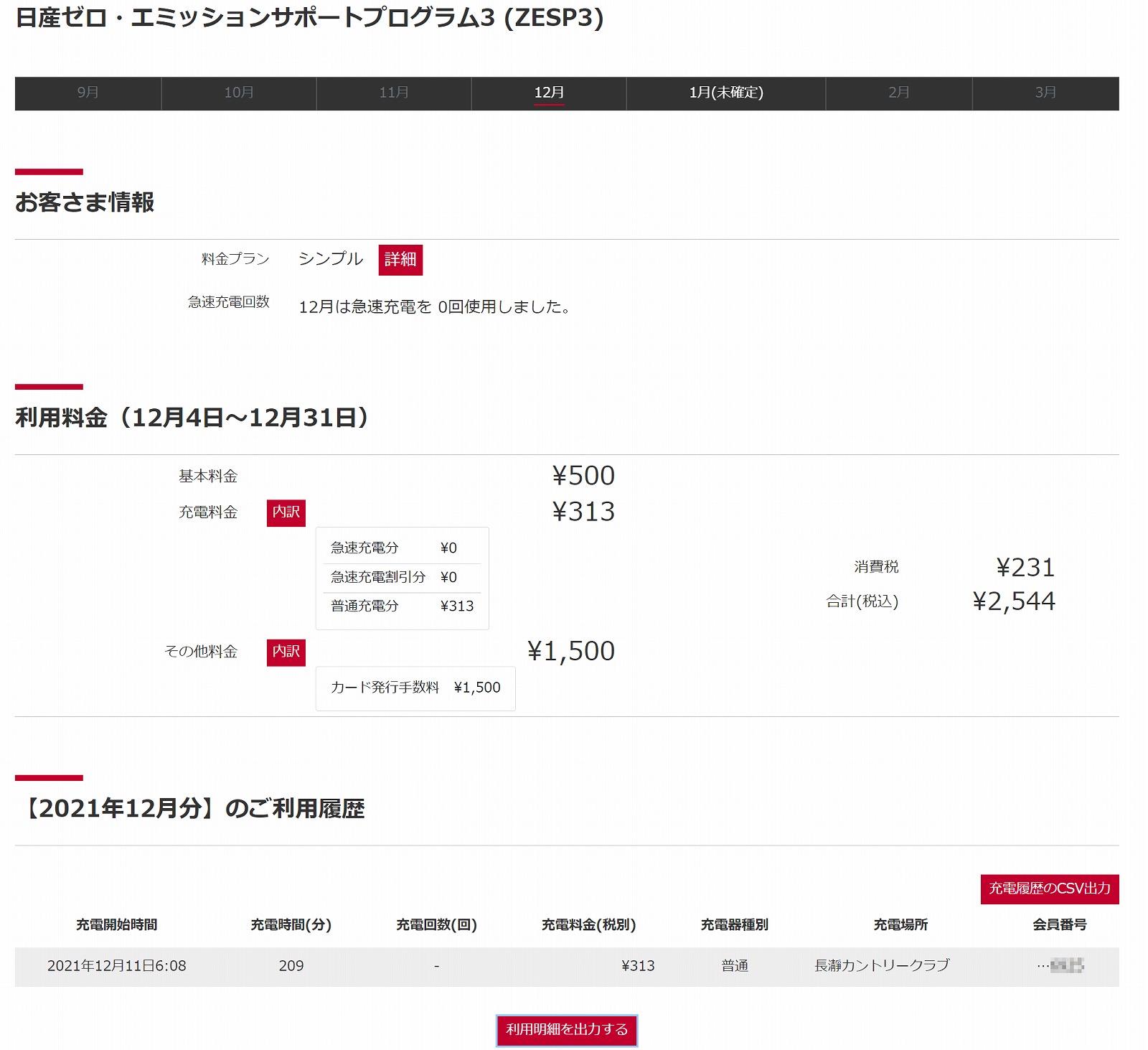Screen dimensions: 1148x1050
Task: Collapse the 内訳 breakdown for その他料金
Action: tap(286, 652)
